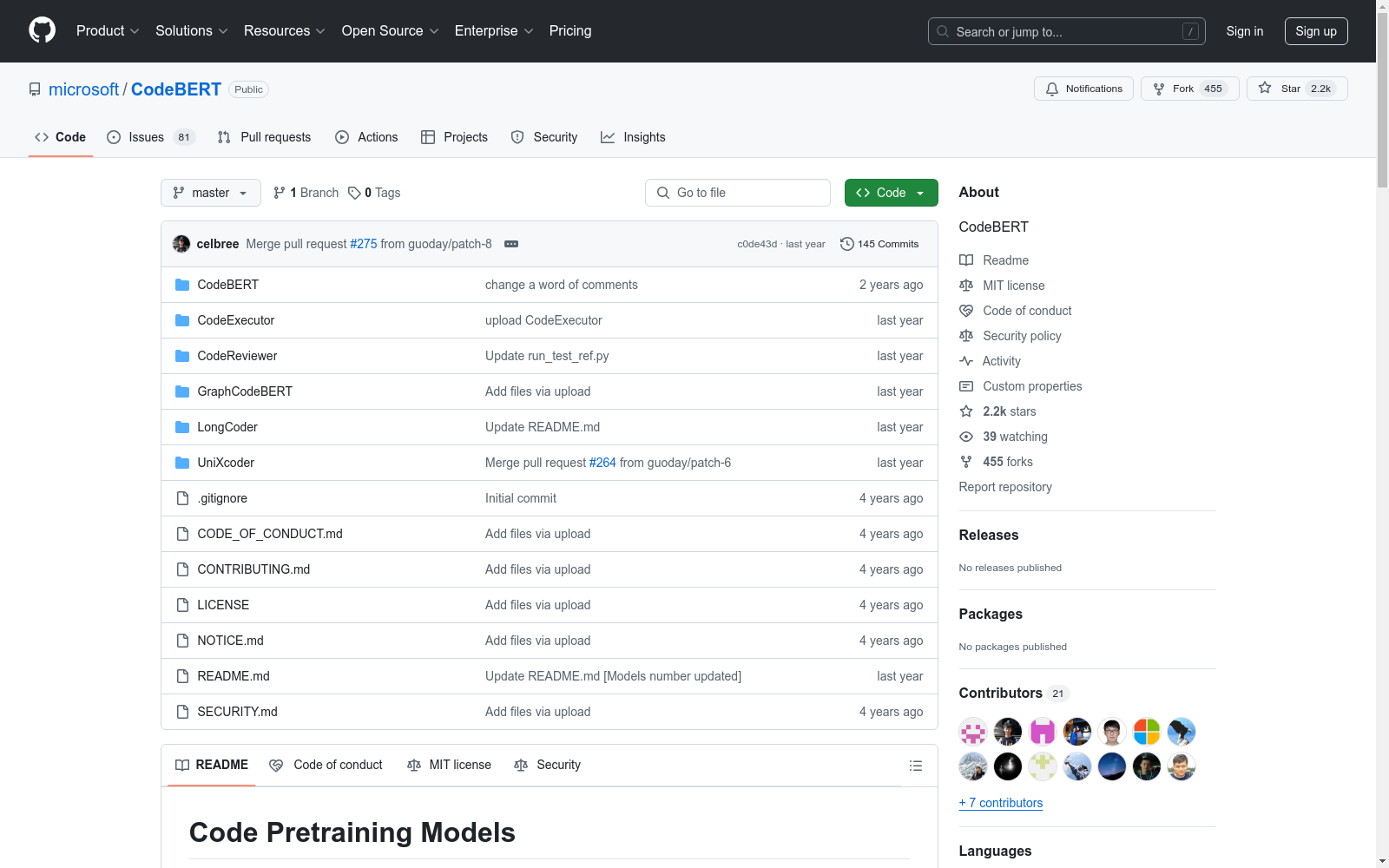1389x868 pixels.
Task: Switch to the Security repository tab
Action: coord(544,137)
